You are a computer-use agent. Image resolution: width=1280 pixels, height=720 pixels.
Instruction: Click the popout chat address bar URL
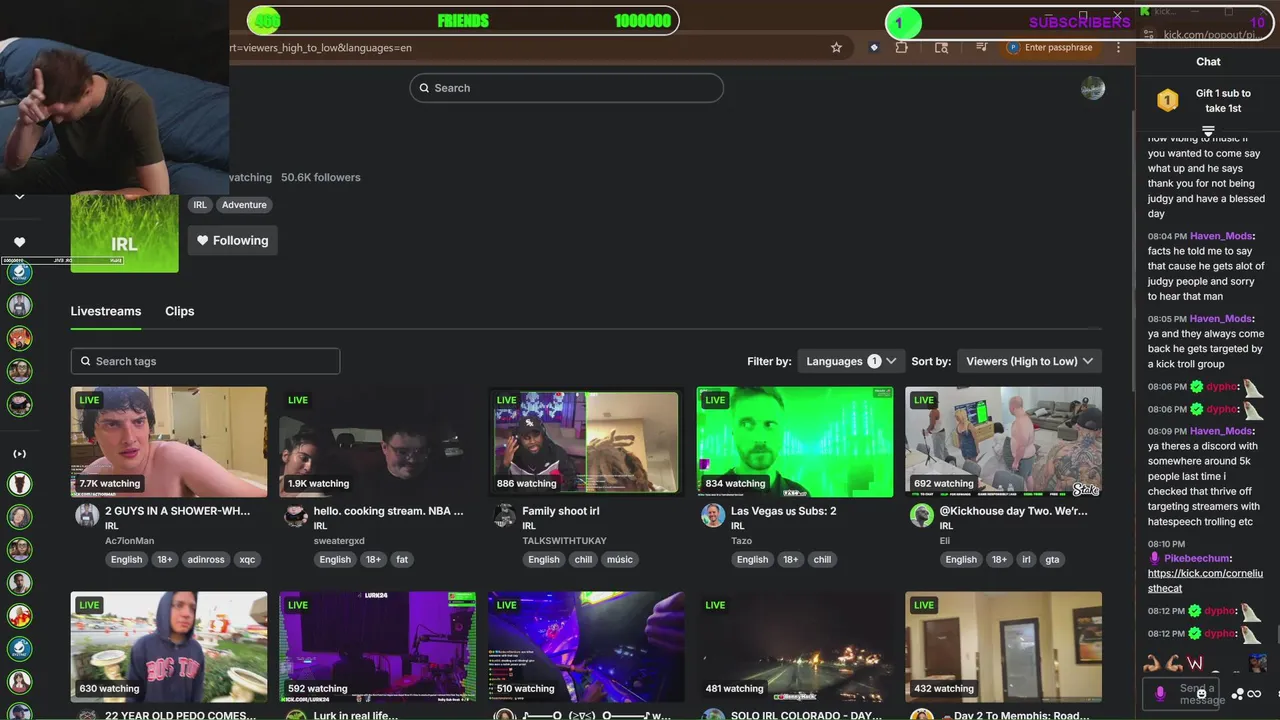tap(1211, 35)
